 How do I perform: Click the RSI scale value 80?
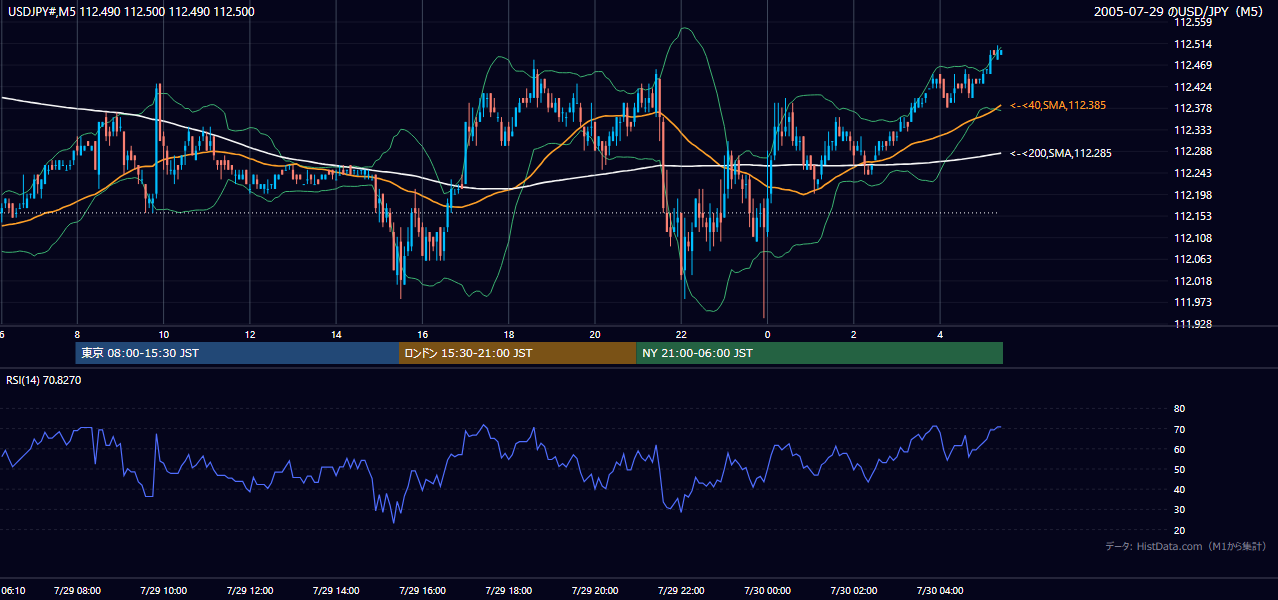tap(1180, 409)
